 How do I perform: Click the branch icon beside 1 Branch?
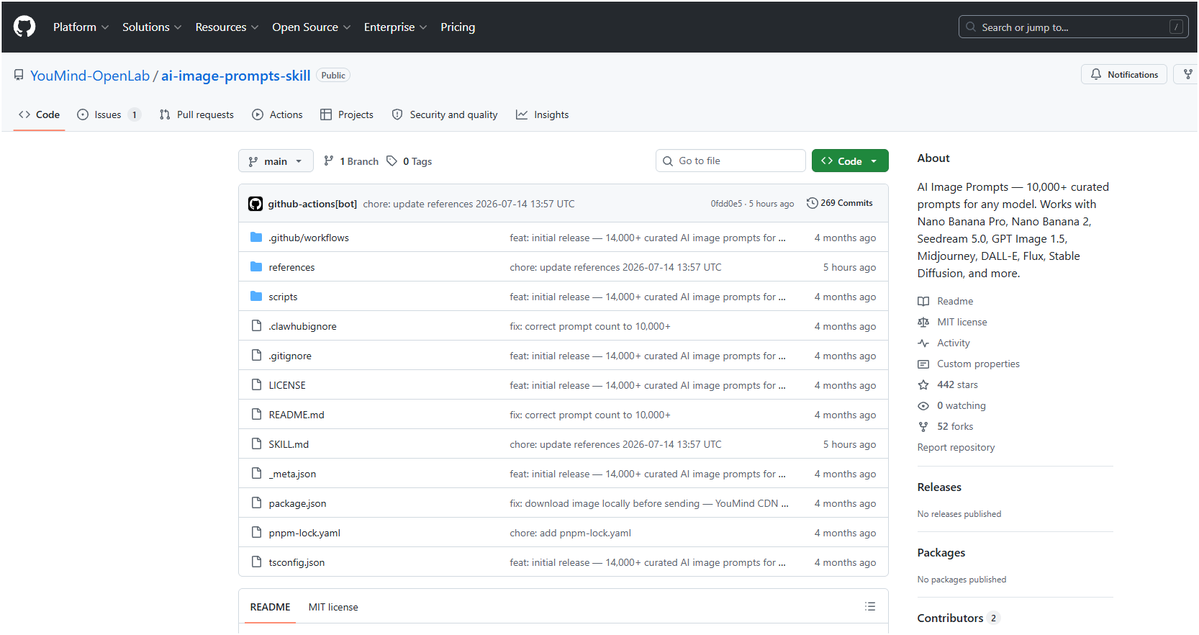tap(329, 161)
